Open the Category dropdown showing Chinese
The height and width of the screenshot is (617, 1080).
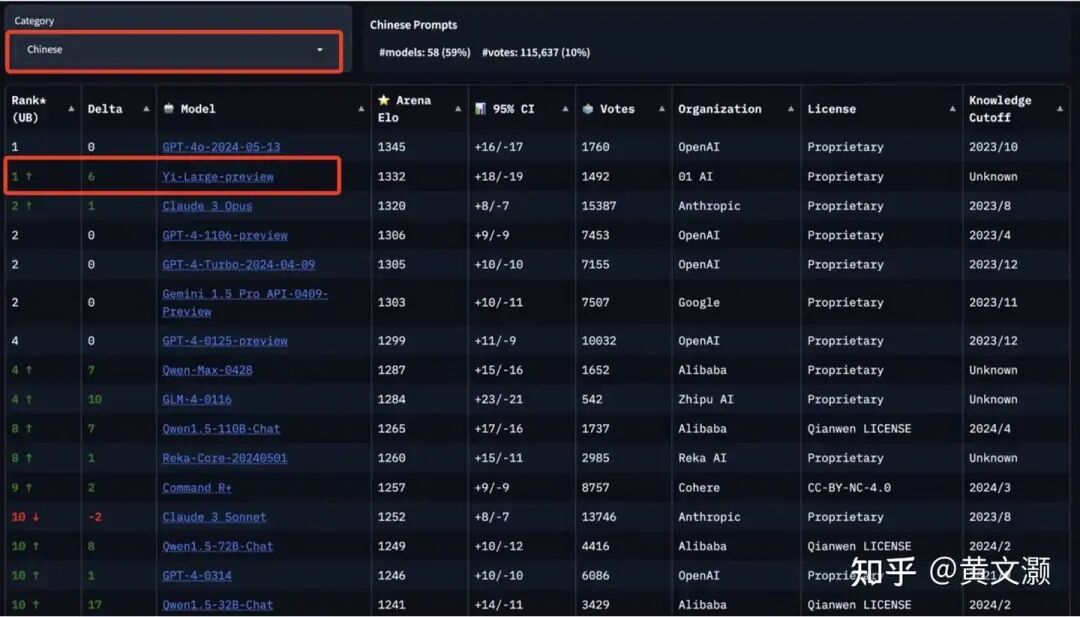click(x=174, y=50)
